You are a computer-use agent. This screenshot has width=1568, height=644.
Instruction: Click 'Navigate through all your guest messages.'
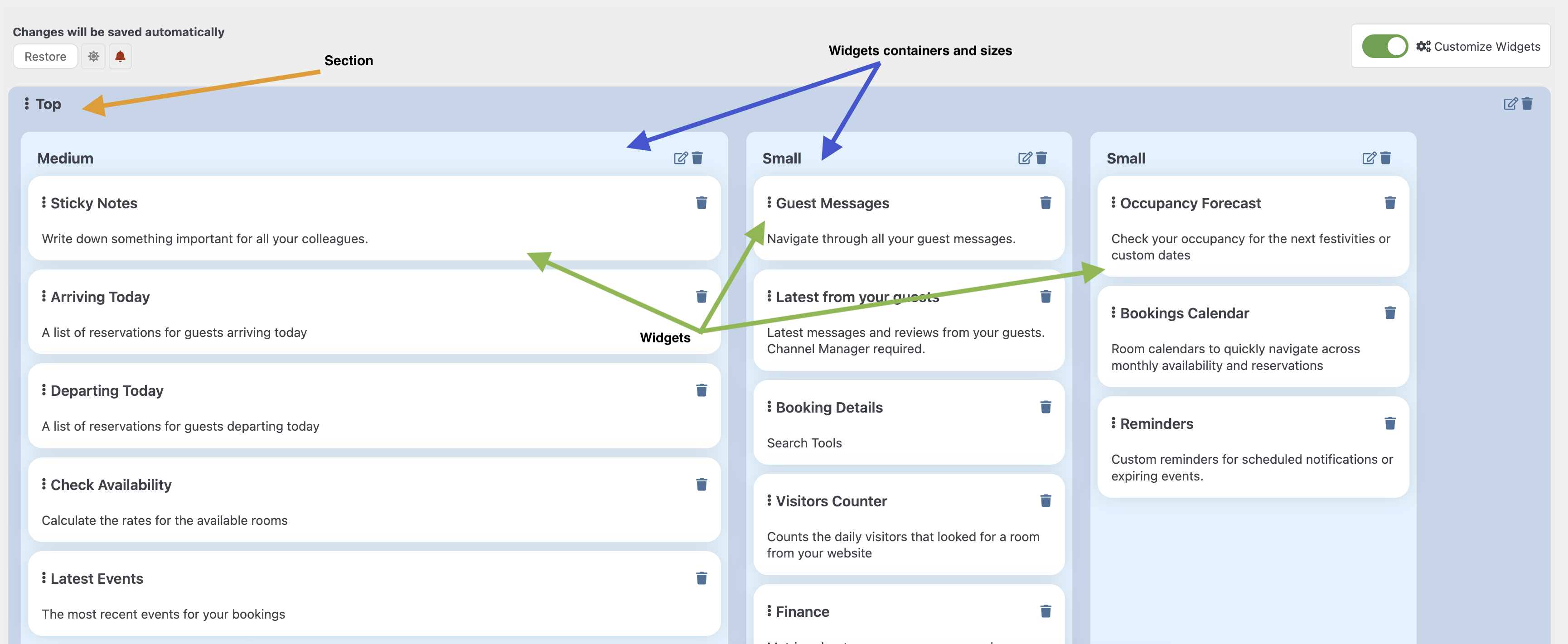click(x=891, y=238)
